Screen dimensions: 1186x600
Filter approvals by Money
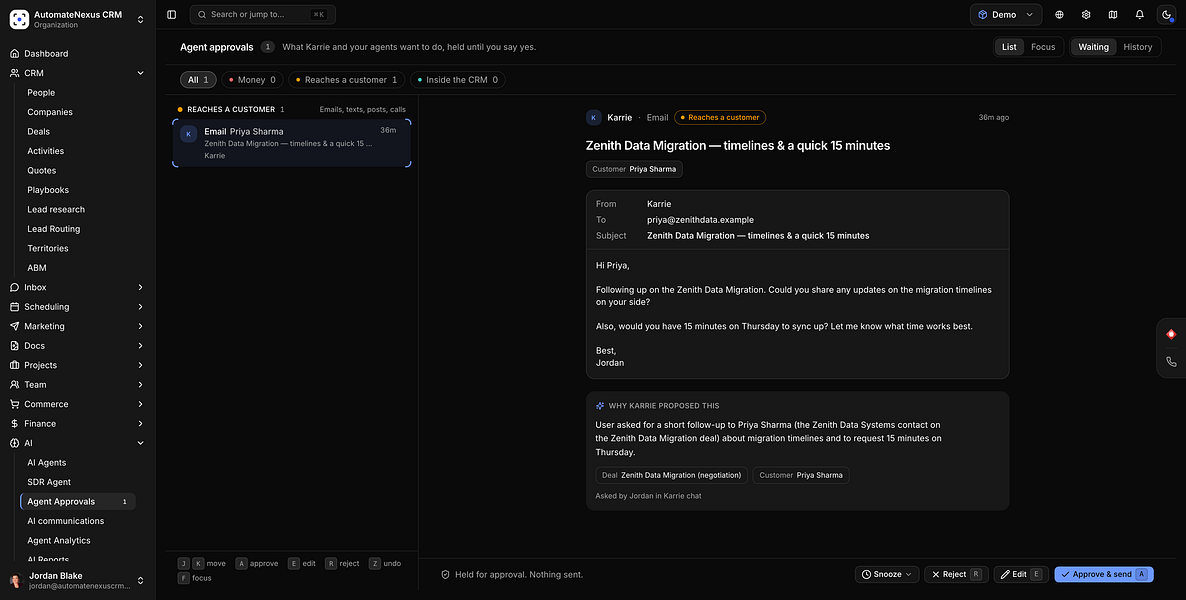(x=253, y=79)
